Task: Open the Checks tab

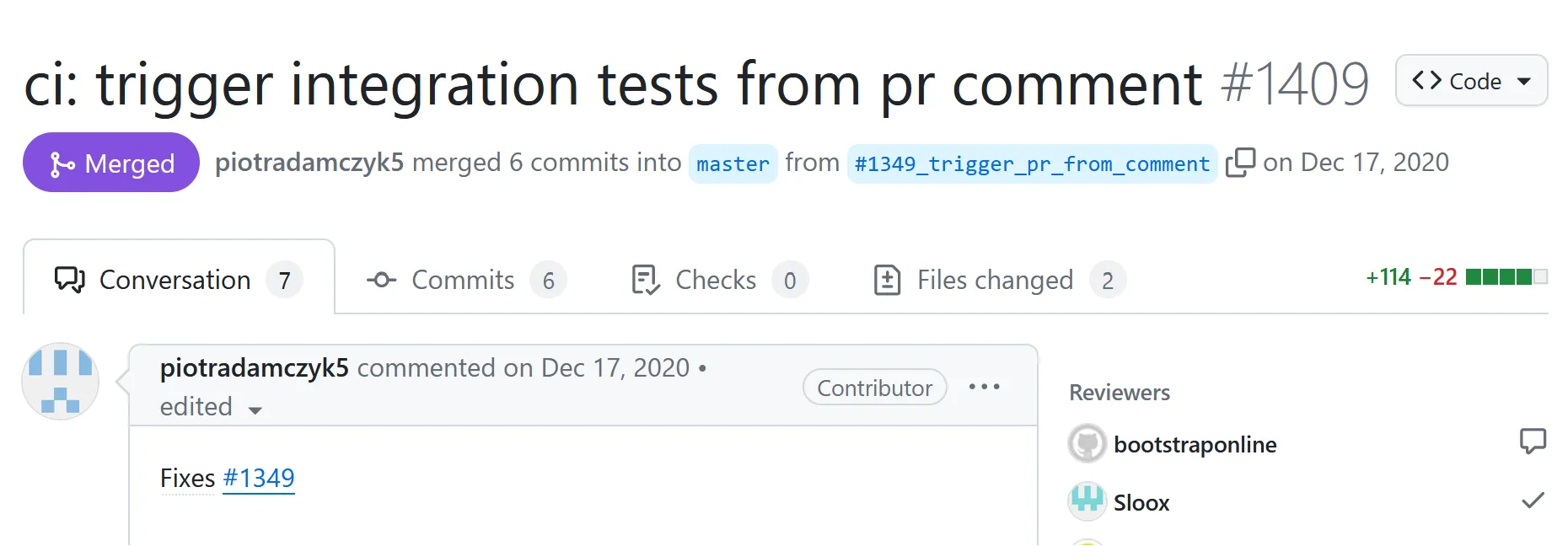Action: 718,280
